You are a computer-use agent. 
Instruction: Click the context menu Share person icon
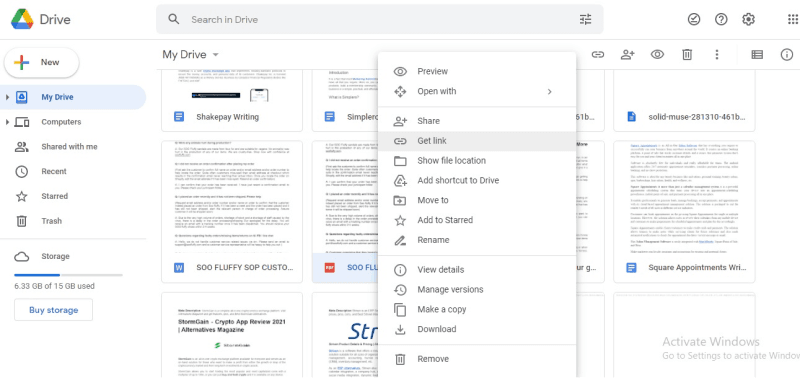coord(400,121)
